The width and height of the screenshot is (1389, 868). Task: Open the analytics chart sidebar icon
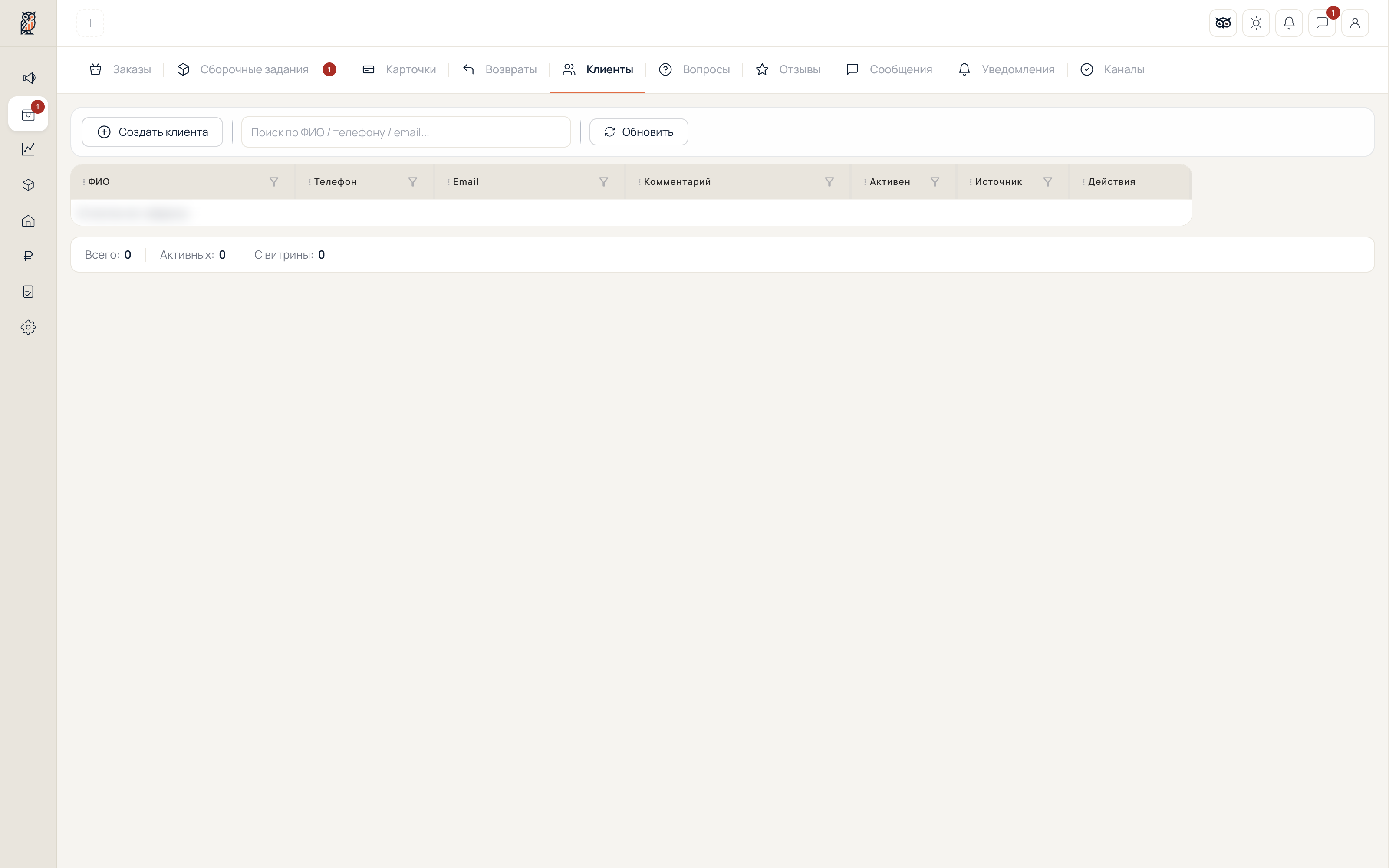click(28, 149)
